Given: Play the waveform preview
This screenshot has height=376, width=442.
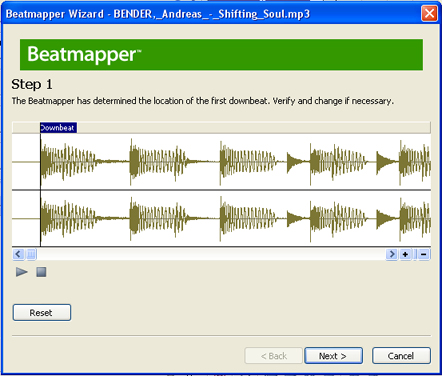Looking at the screenshot, I should (x=22, y=272).
